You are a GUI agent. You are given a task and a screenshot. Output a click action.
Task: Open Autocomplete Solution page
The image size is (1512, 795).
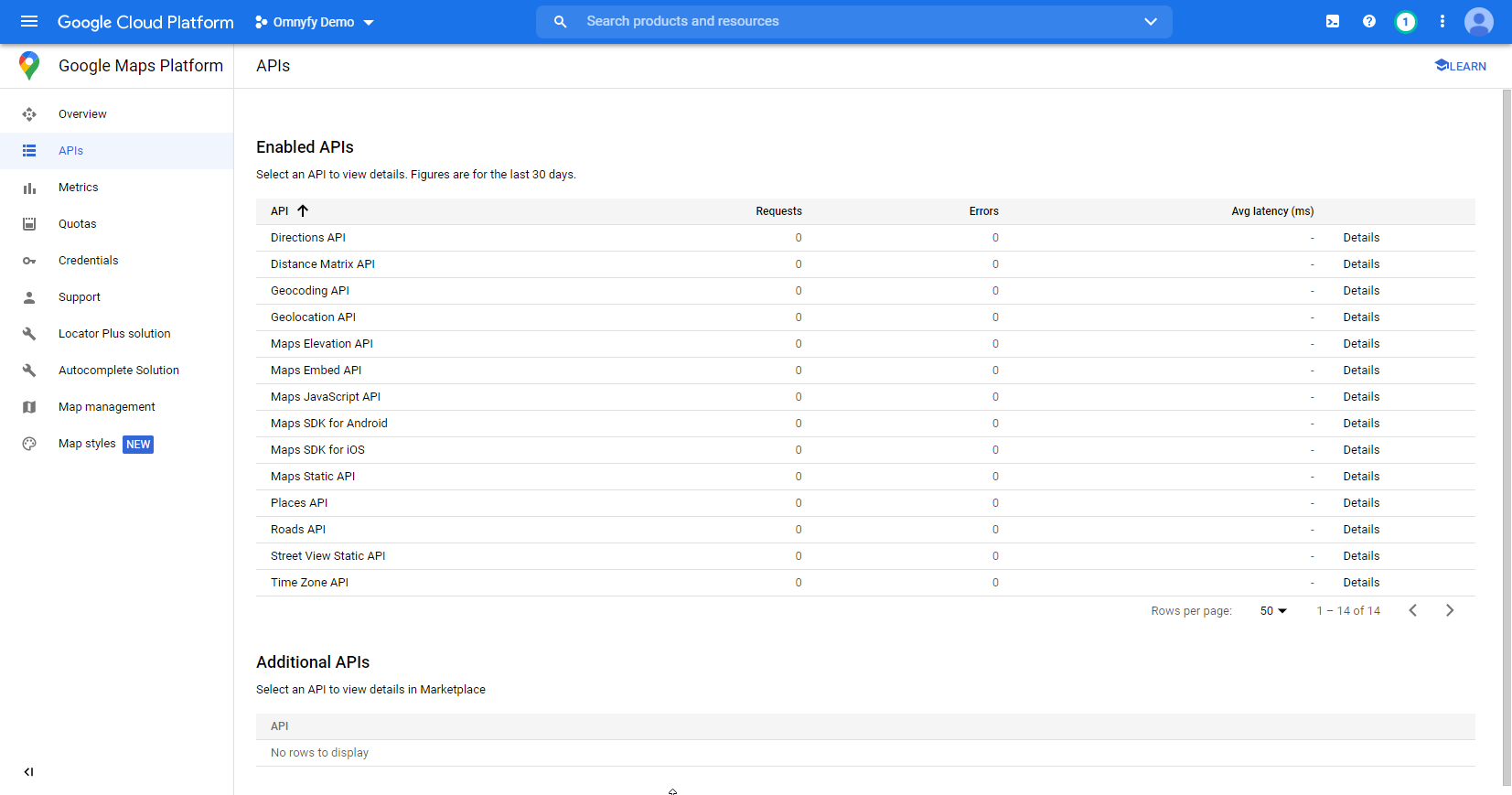tap(119, 371)
